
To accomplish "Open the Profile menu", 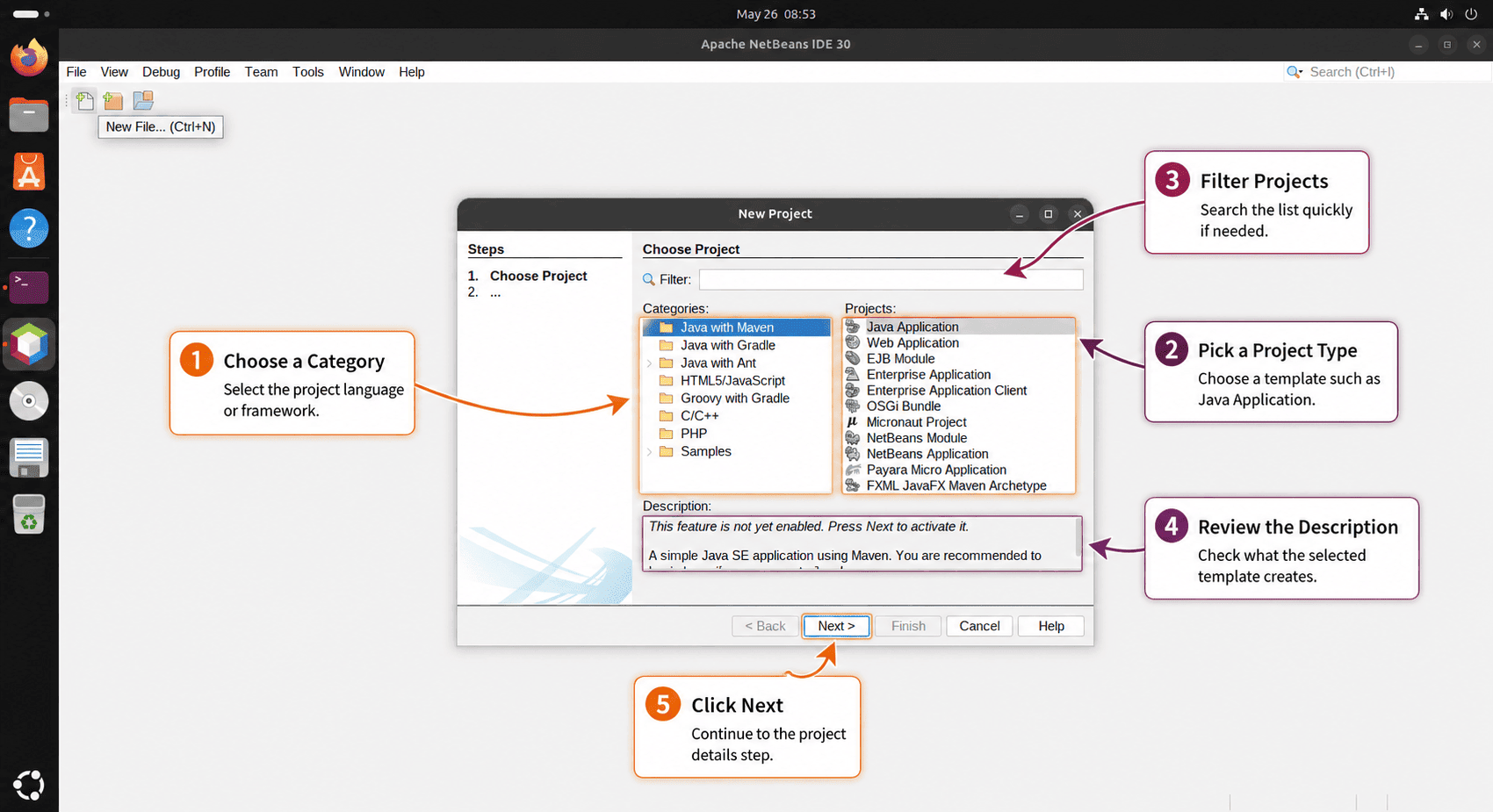I will click(x=213, y=72).
